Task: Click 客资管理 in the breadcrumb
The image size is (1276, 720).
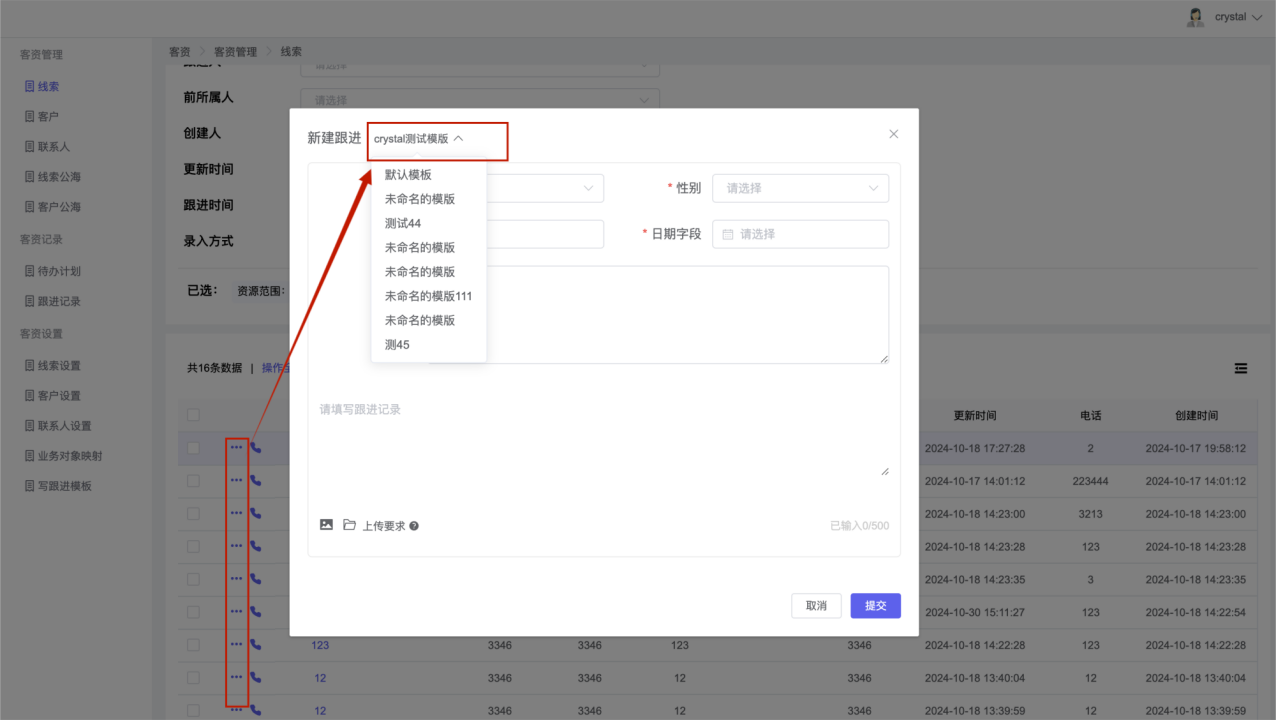Action: (235, 52)
